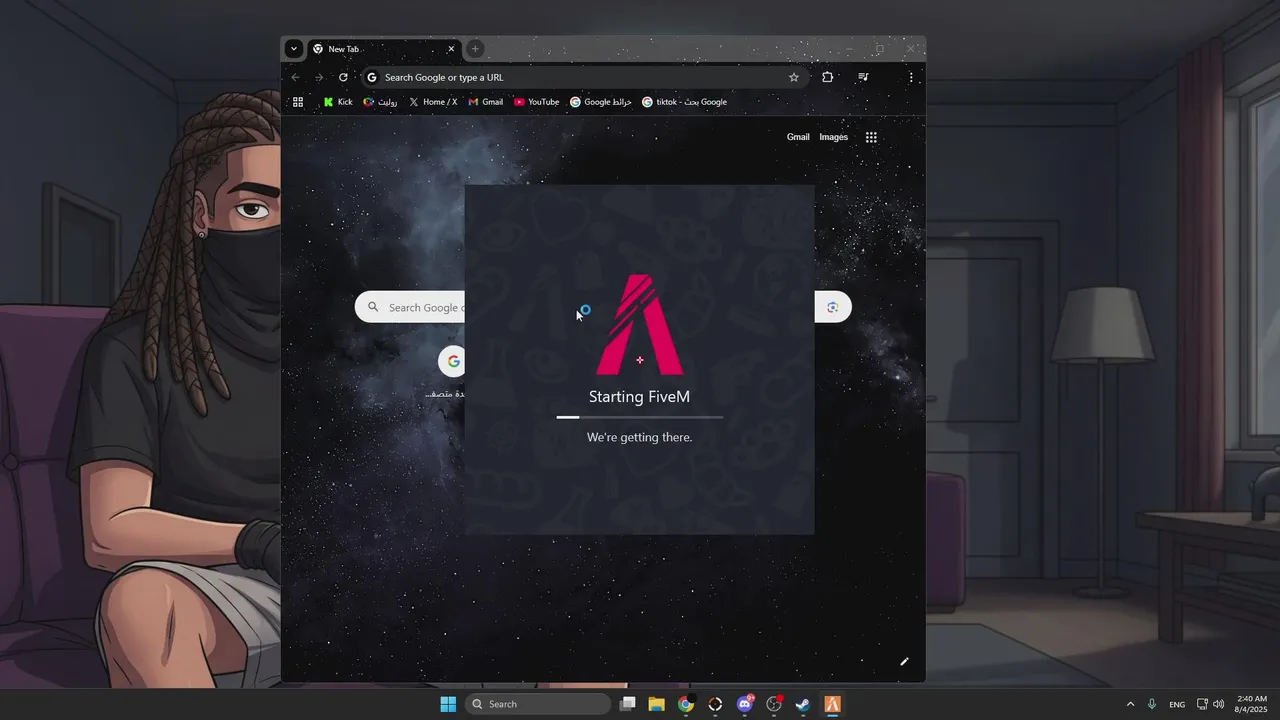
Task: Go forward with Chrome's forward arrow
Action: point(319,77)
